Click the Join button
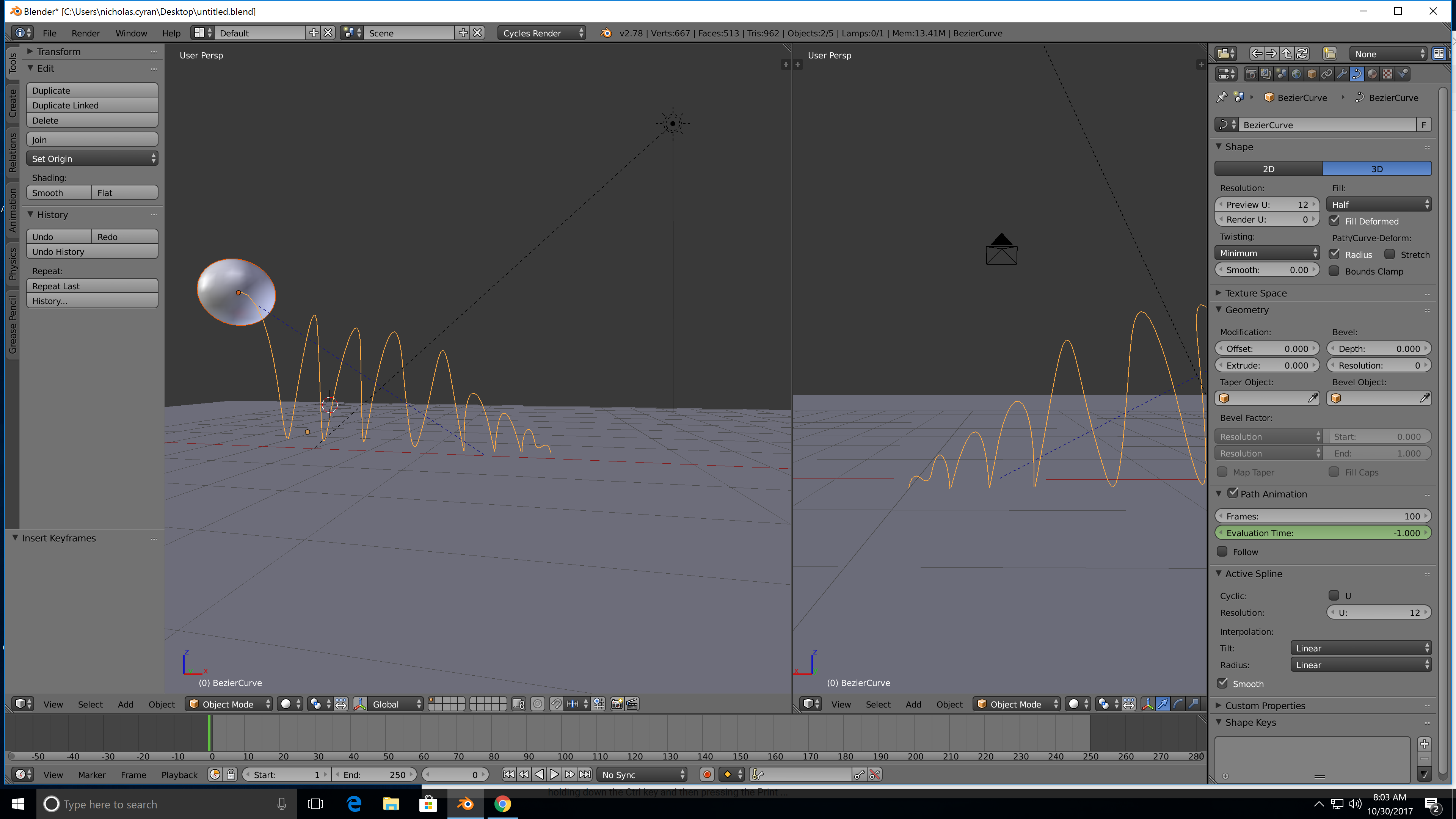The image size is (1456, 819). coord(92,140)
